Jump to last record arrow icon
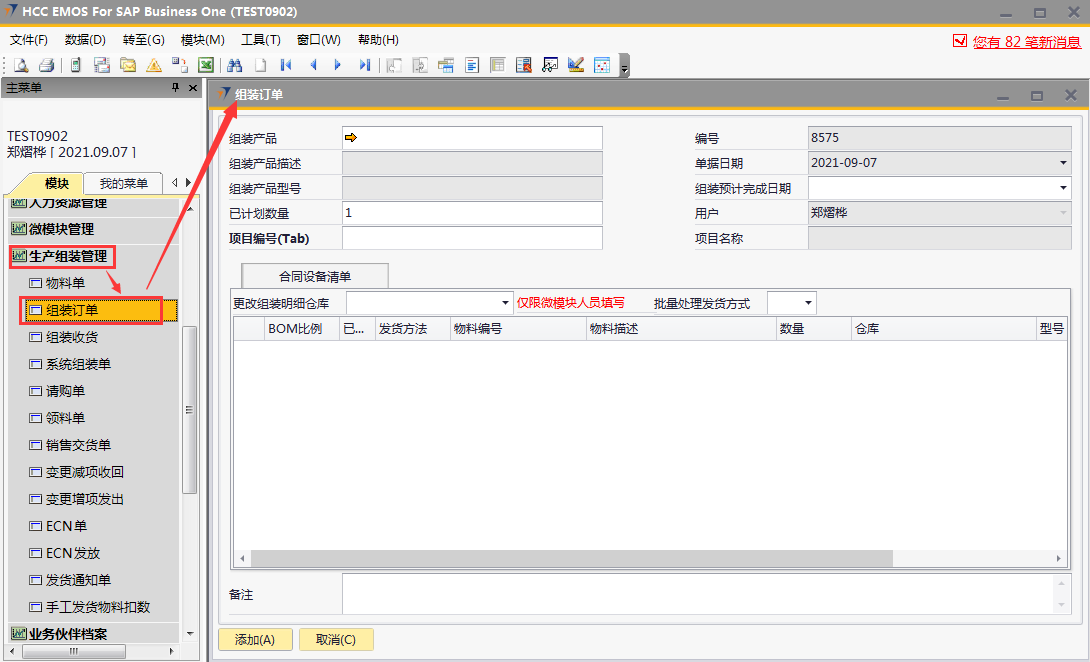This screenshot has height=662, width=1090. coord(364,65)
